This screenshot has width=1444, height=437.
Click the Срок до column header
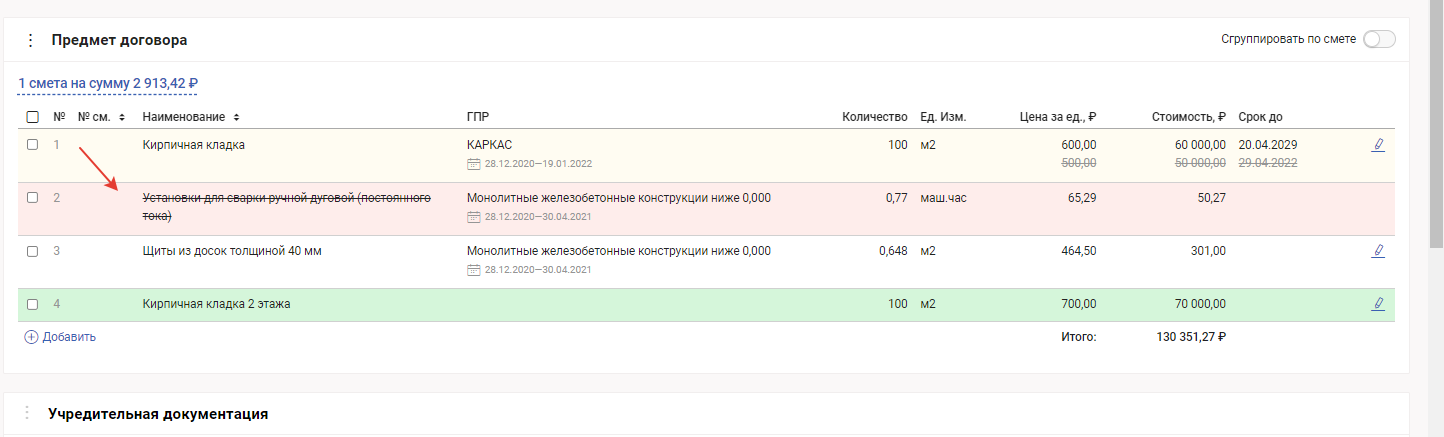[x=1260, y=117]
